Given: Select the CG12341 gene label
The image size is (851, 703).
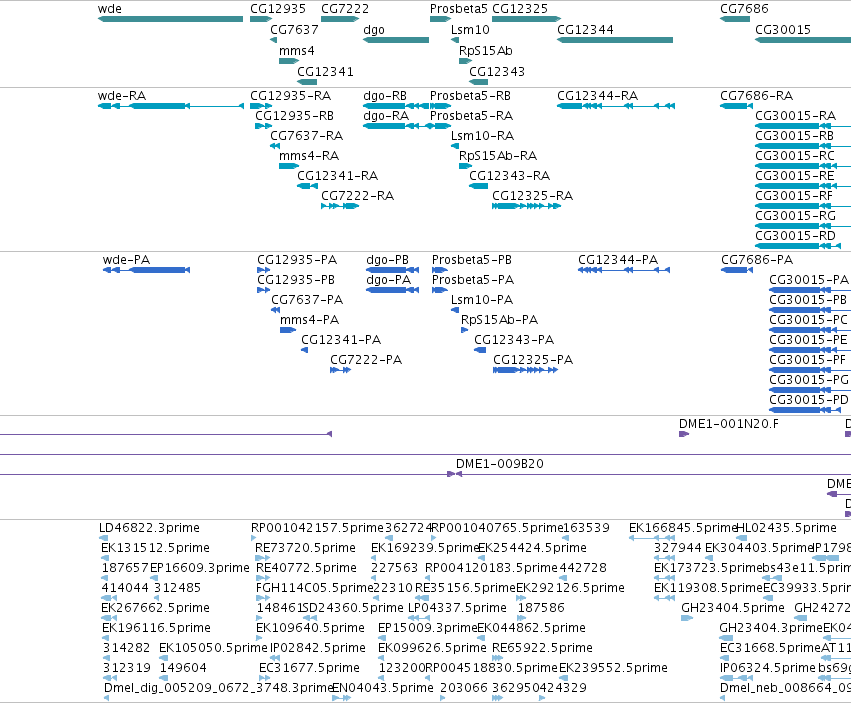Looking at the screenshot, I should pos(325,72).
